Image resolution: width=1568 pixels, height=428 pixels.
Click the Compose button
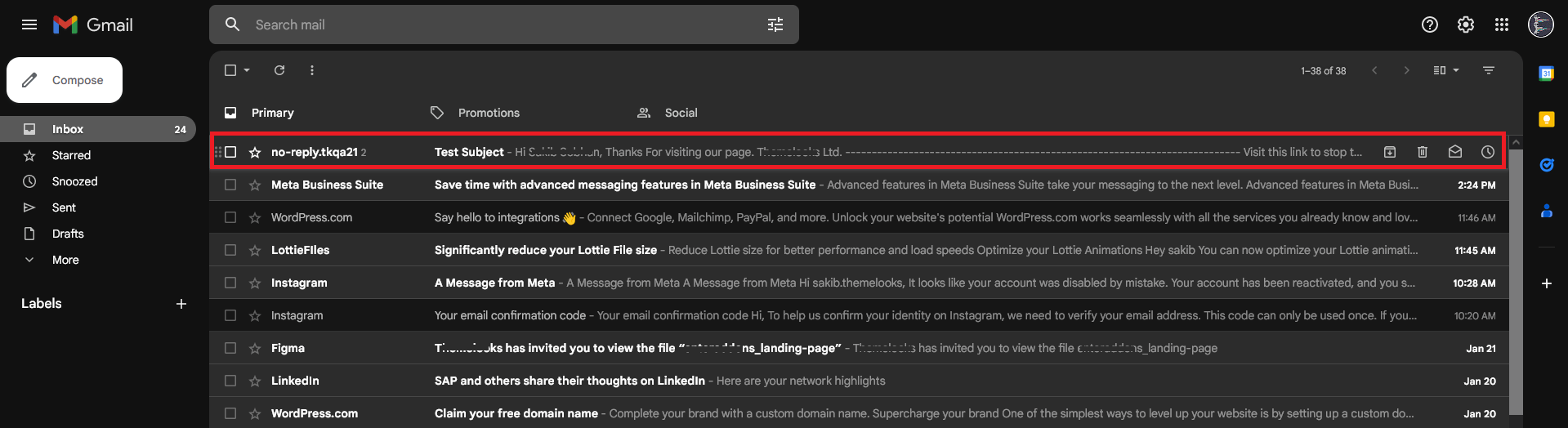tap(65, 80)
